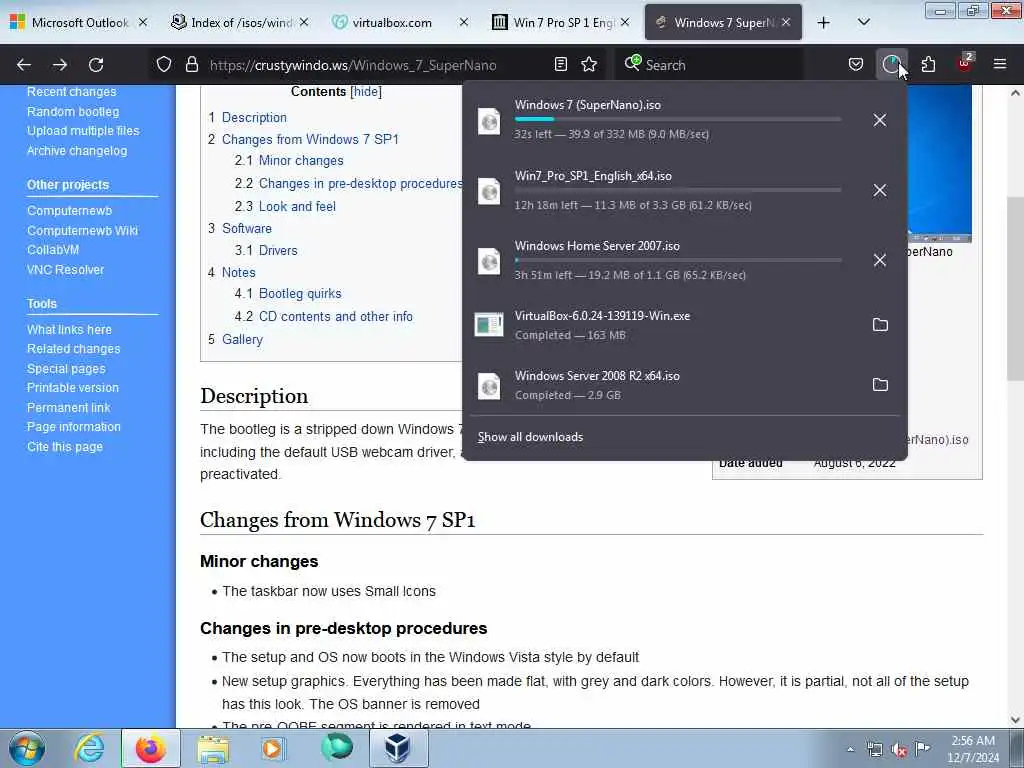This screenshot has width=1024, height=768.
Task: Close the virtualbox.com tab
Action: 464,22
